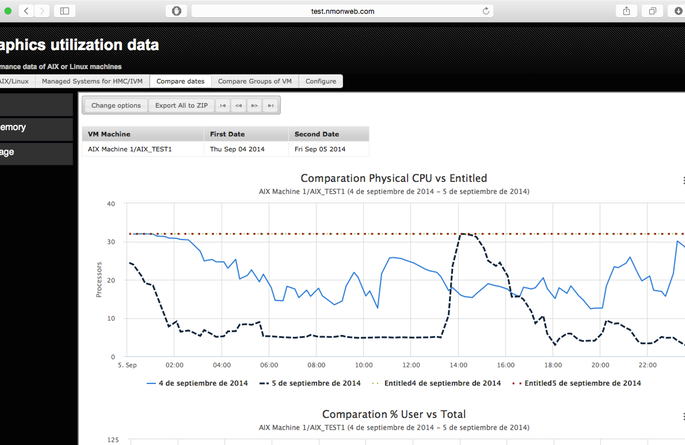The height and width of the screenshot is (445, 685).
Task: Show all tabs overview icon
Action: (652, 10)
